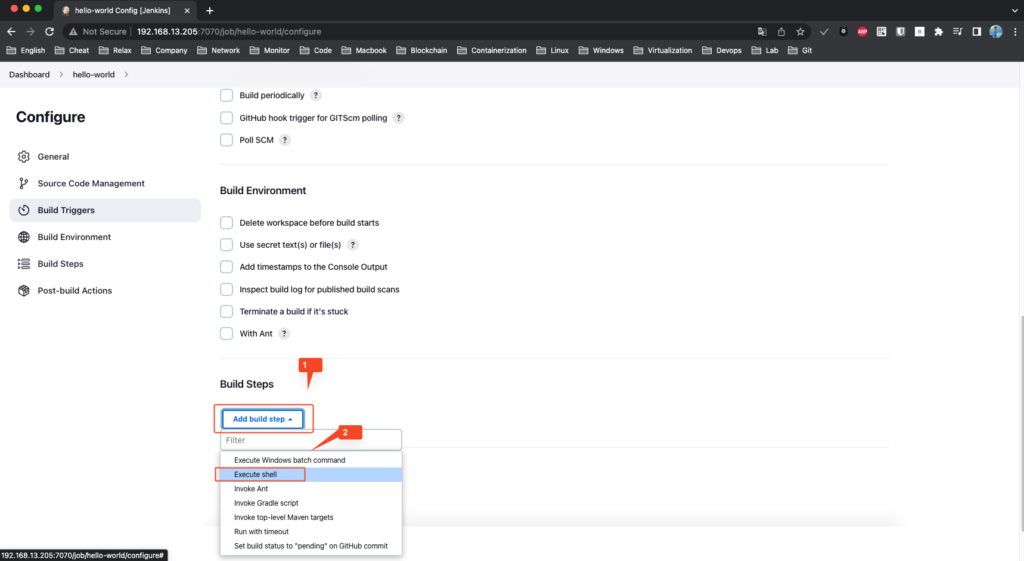Open the Devops bookmarks folder

pyautogui.click(x=722, y=50)
